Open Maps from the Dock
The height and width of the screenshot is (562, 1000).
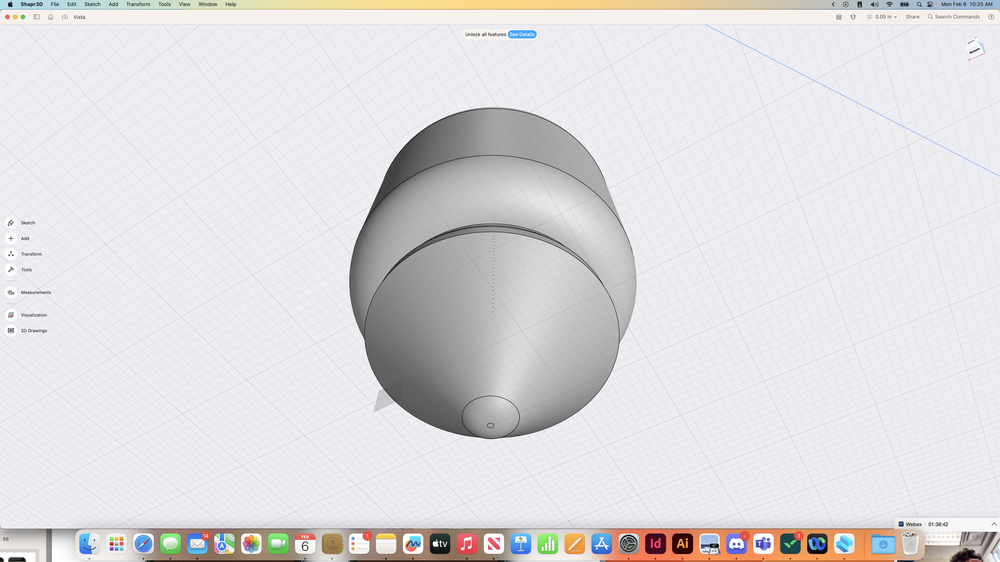click(x=224, y=544)
